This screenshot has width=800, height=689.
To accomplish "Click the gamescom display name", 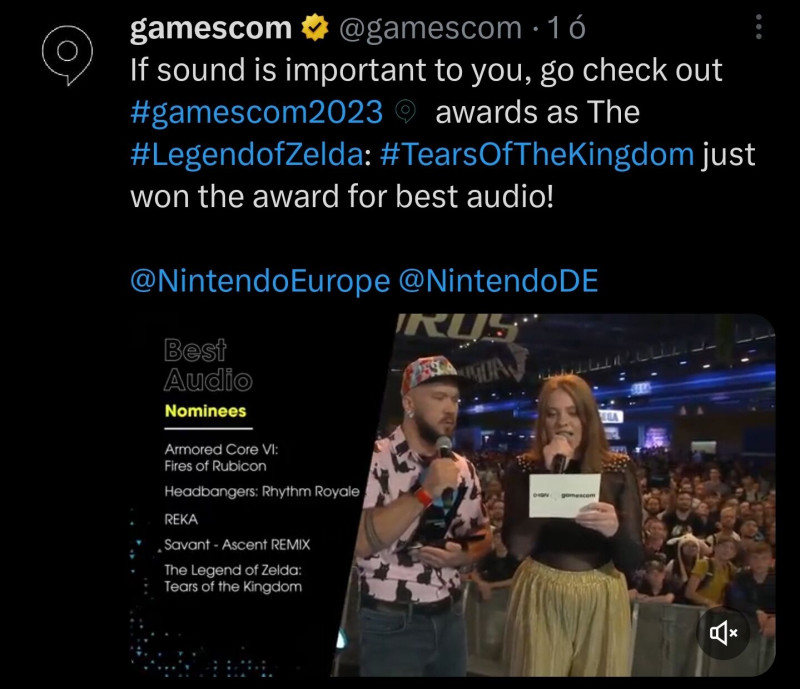I will click(x=211, y=28).
